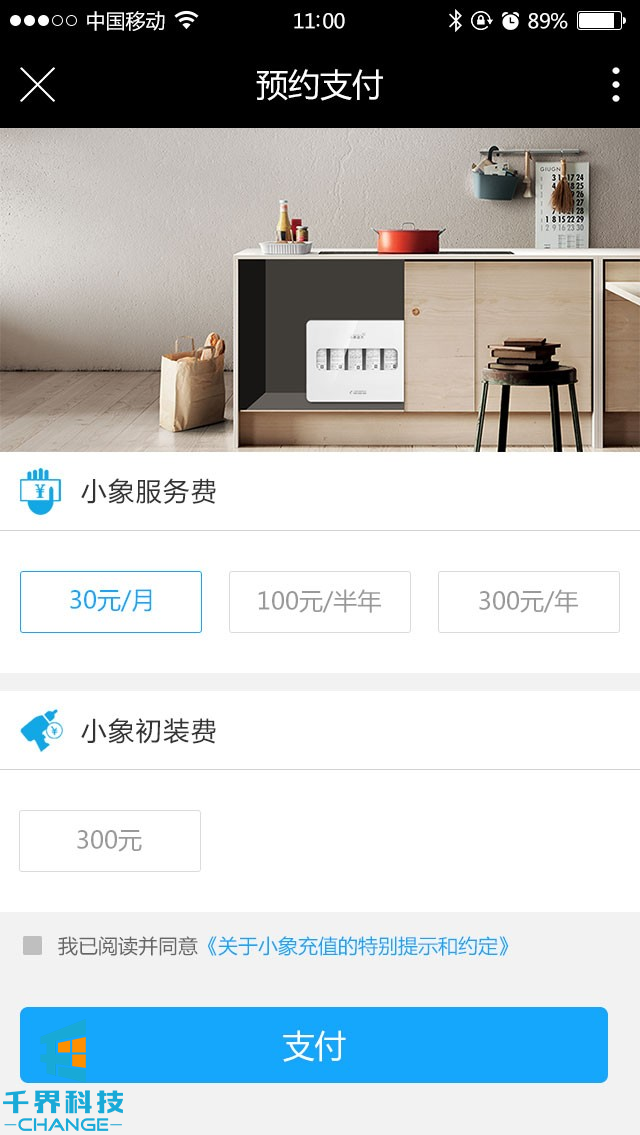
Task: Tap the alarm clock status icon
Action: coord(510,21)
